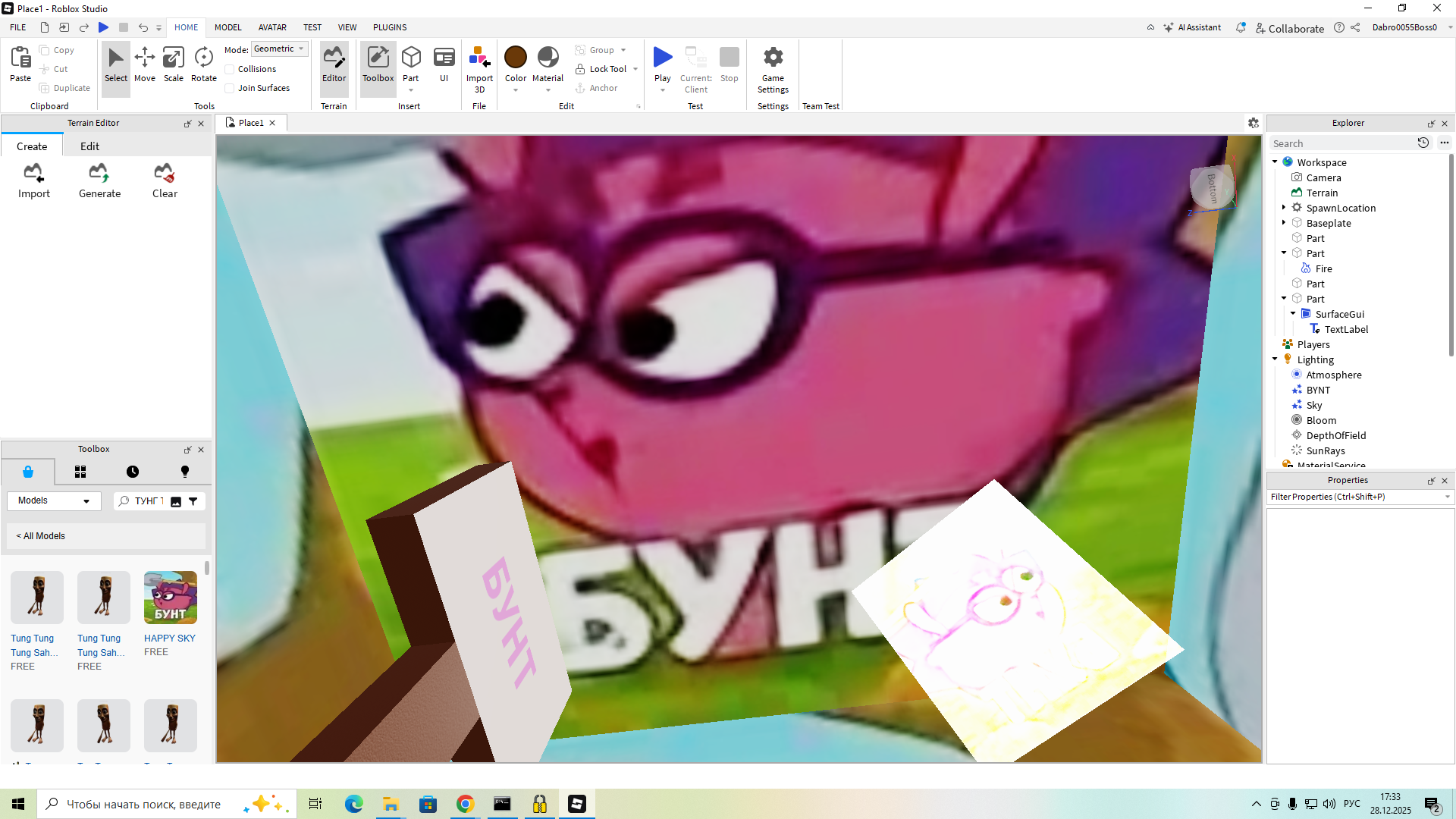Image resolution: width=1456 pixels, height=819 pixels.
Task: Switch to the TEST ribbon tab
Action: [312, 27]
